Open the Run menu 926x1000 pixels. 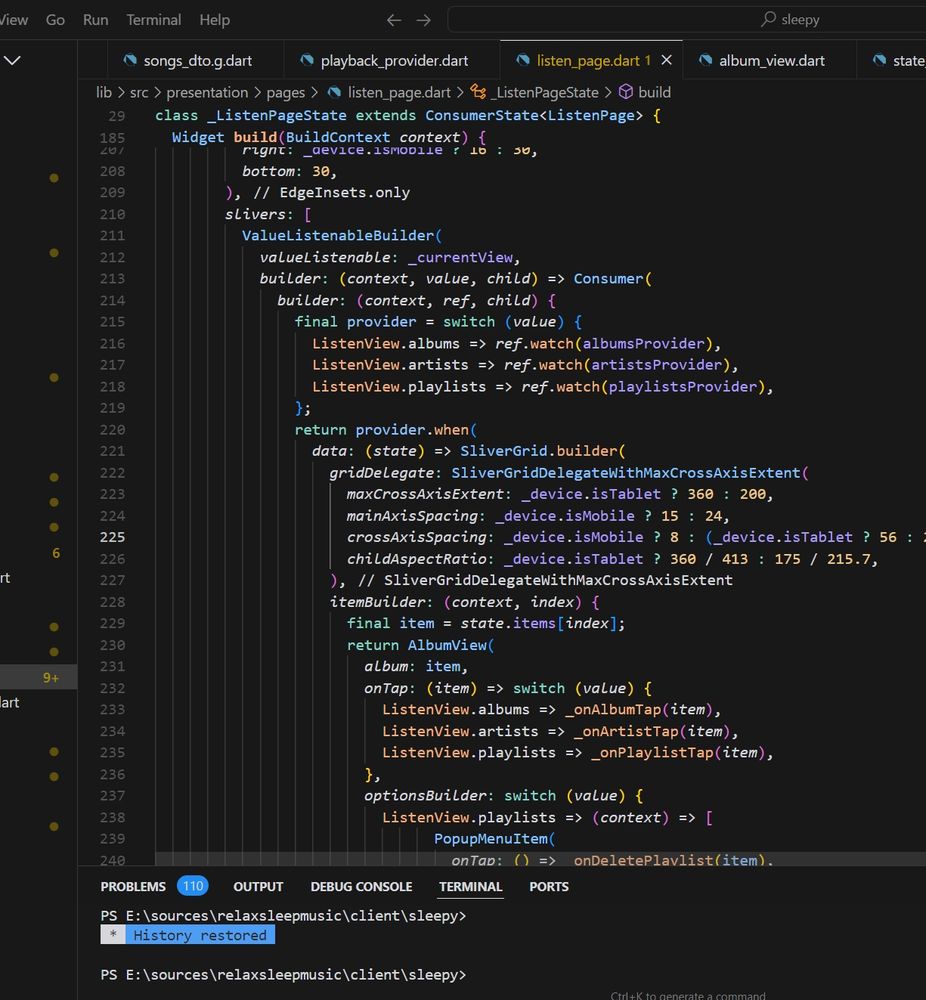click(96, 20)
